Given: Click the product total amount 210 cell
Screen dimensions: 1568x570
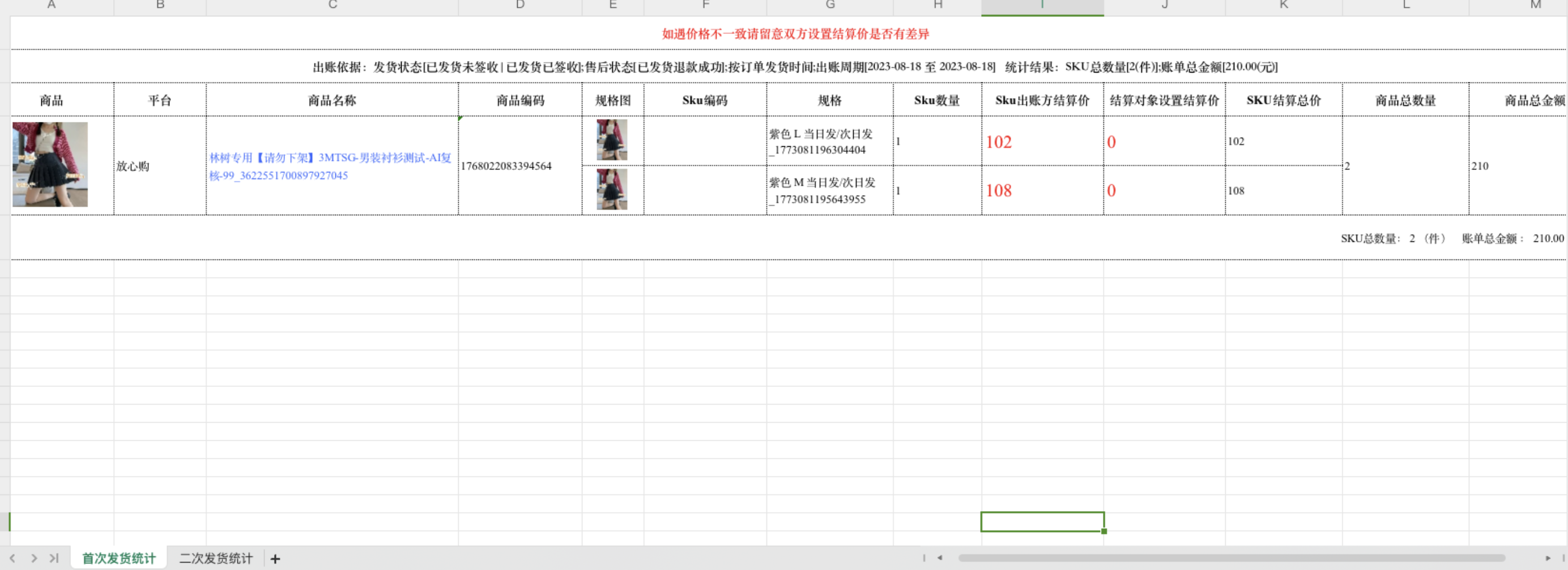Looking at the screenshot, I should tap(1518, 165).
